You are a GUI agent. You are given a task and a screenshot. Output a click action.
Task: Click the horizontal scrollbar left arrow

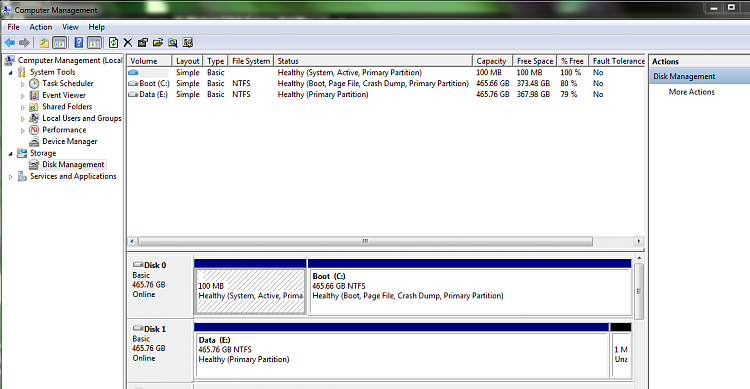(132, 241)
